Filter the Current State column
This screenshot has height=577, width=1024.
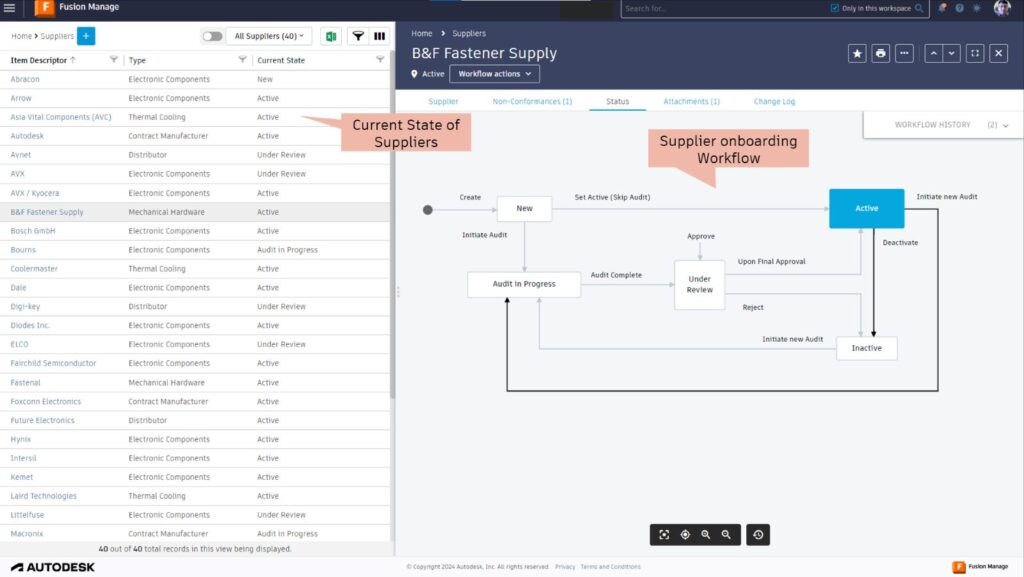point(380,59)
